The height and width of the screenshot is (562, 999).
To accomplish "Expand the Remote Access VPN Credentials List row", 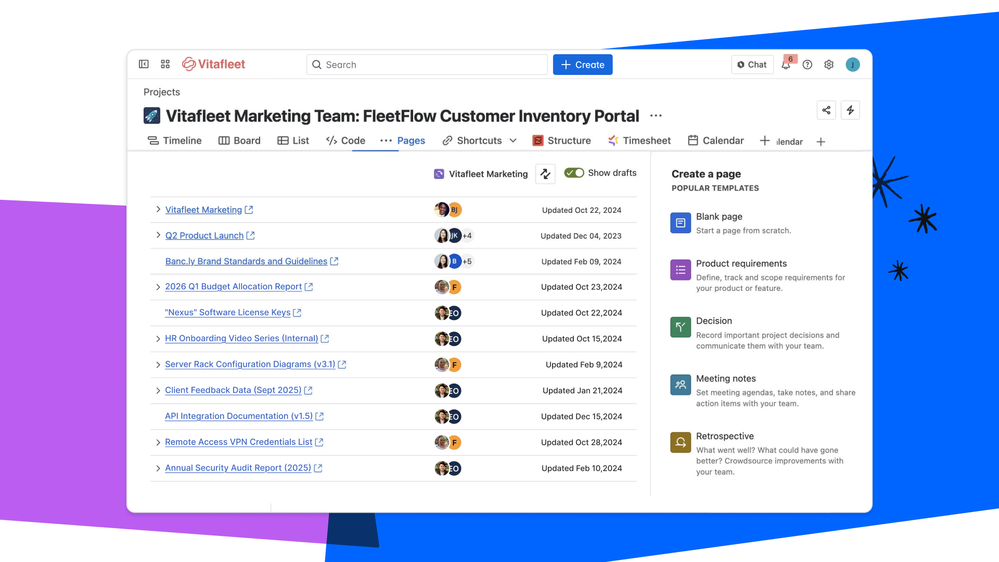I will [x=158, y=442].
